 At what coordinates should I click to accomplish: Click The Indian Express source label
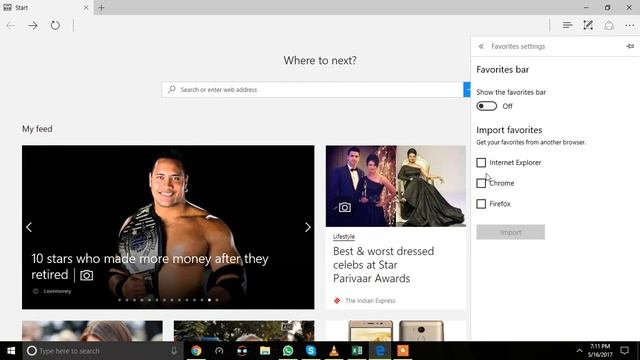pyautogui.click(x=370, y=301)
